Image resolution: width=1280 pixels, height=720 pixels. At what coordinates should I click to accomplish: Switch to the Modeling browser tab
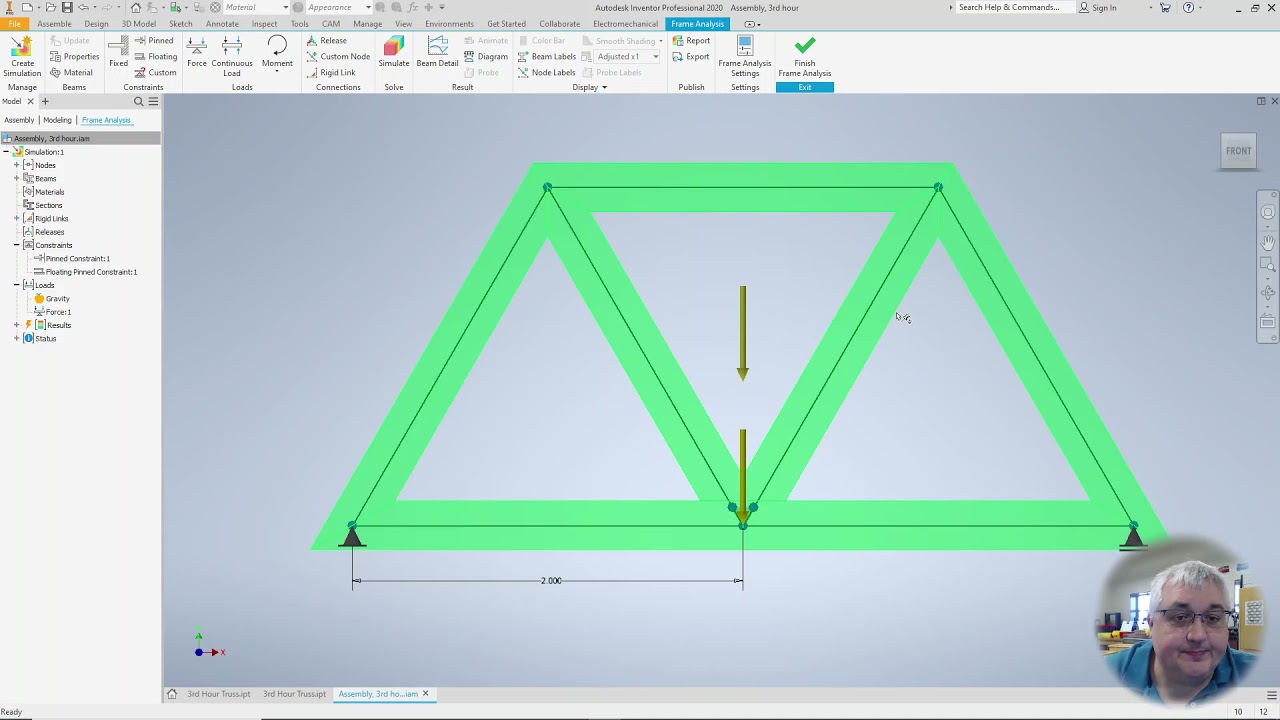click(57, 120)
